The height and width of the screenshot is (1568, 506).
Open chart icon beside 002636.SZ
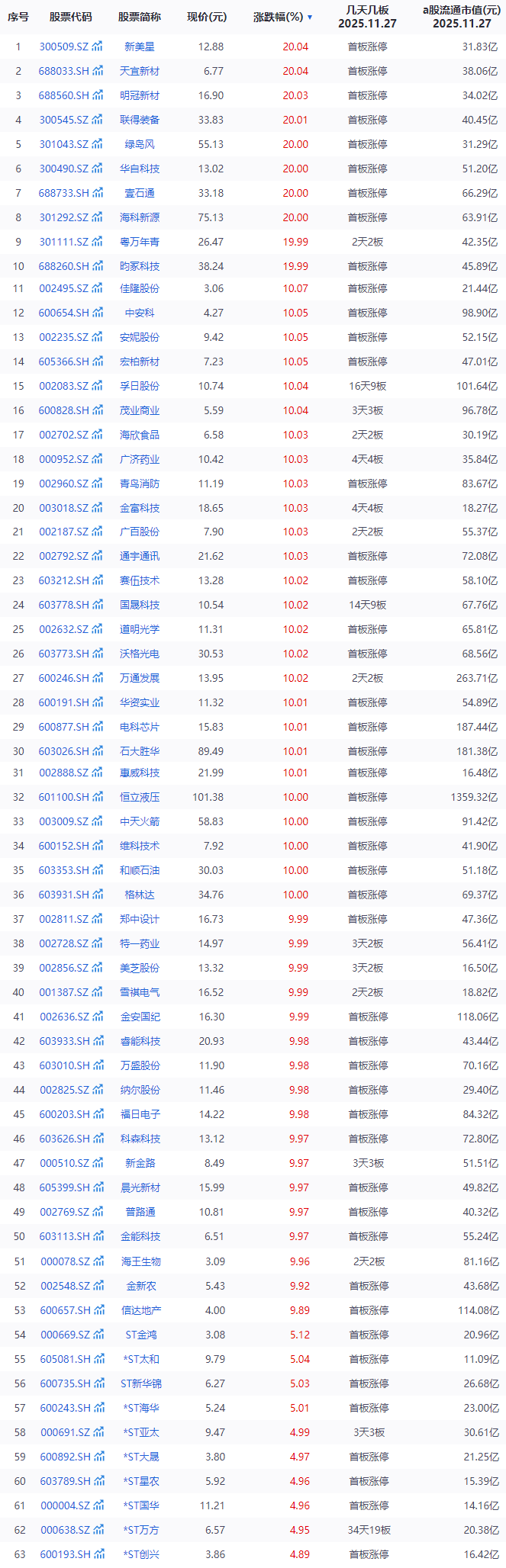(x=98, y=1017)
